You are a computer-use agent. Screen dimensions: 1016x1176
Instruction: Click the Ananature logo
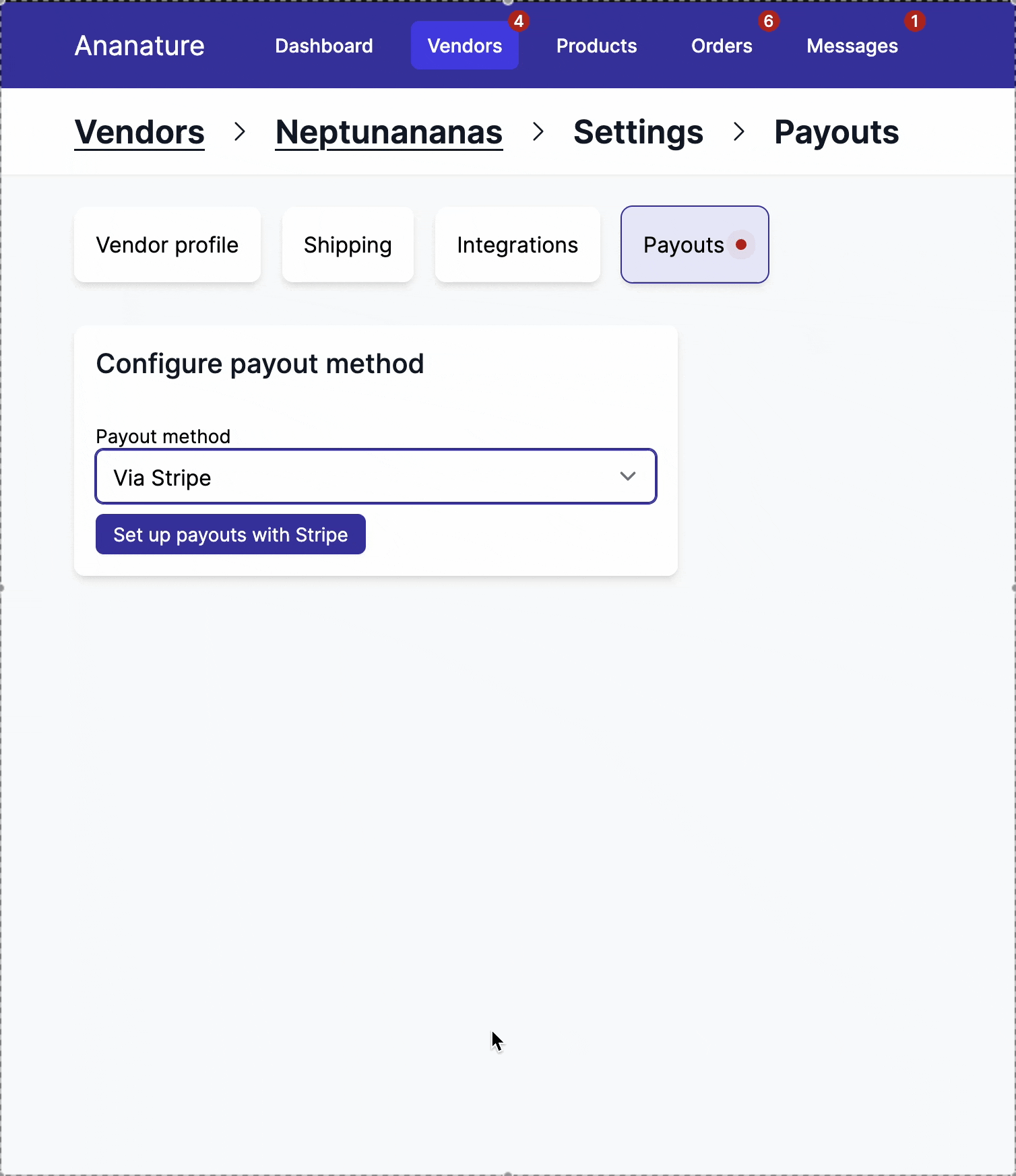tap(139, 45)
